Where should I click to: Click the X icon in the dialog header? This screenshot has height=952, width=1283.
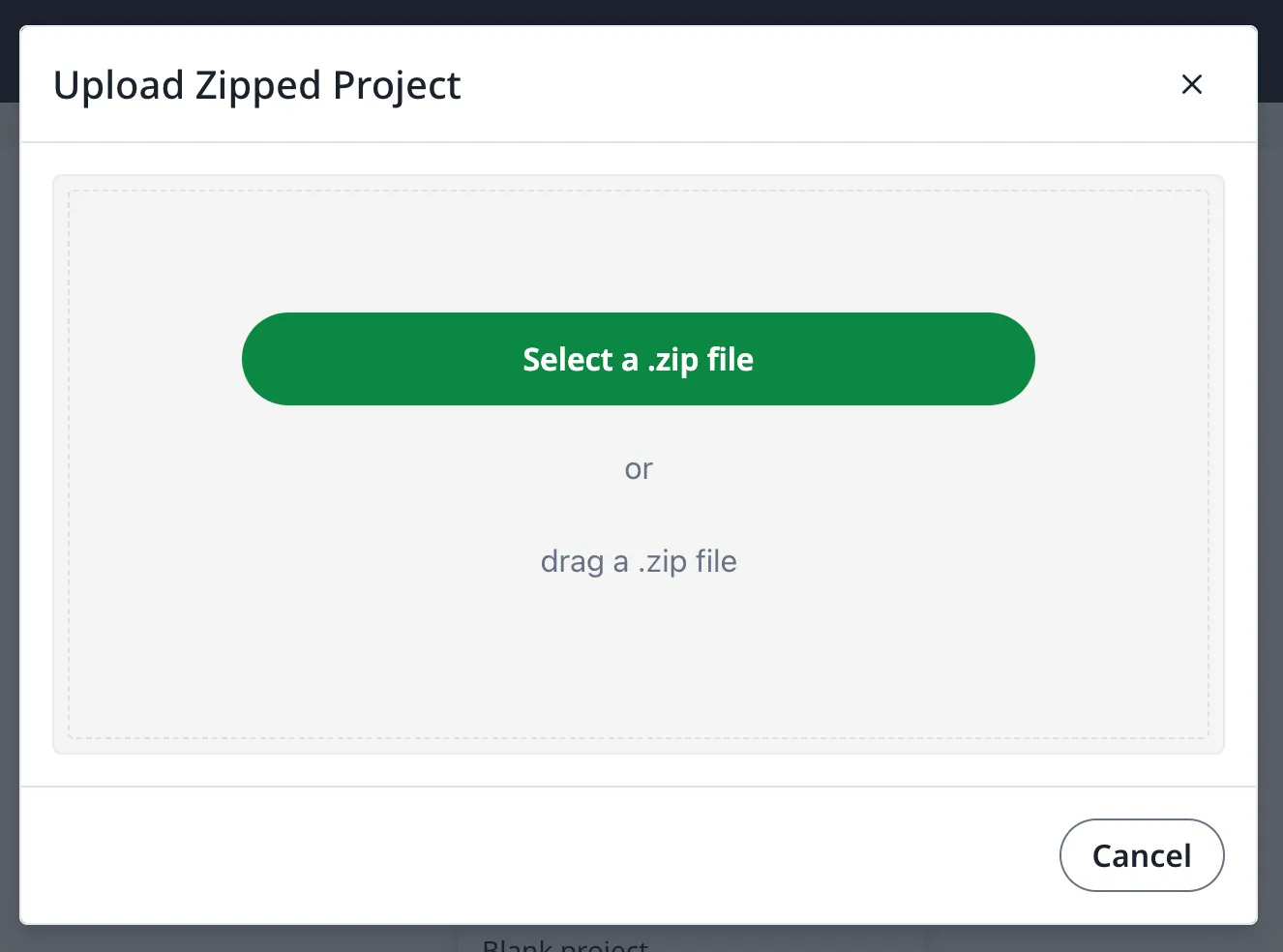[1191, 84]
